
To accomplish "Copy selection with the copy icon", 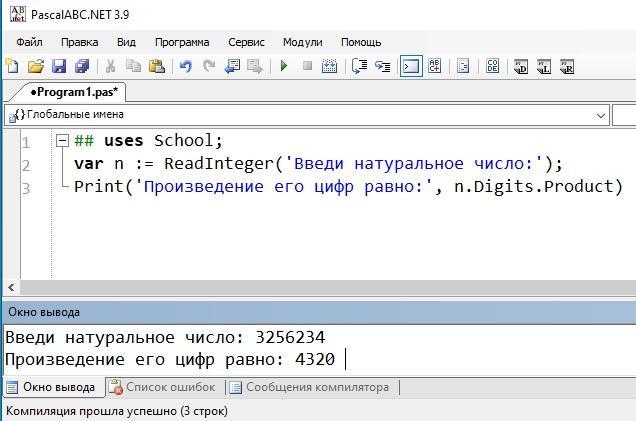I will coord(133,66).
